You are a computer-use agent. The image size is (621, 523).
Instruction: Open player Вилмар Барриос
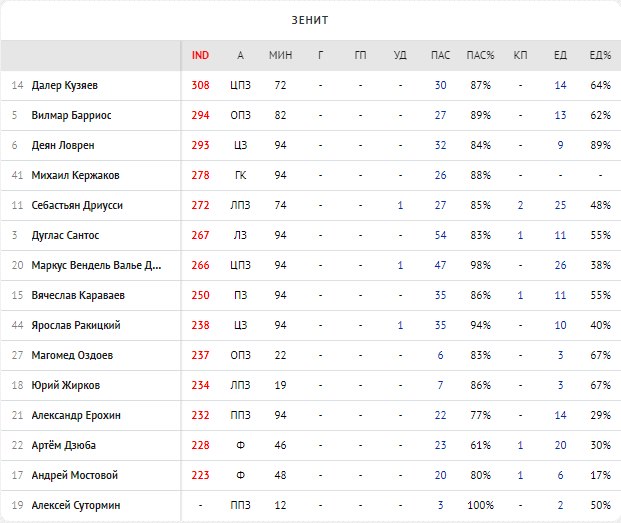[x=71, y=116]
